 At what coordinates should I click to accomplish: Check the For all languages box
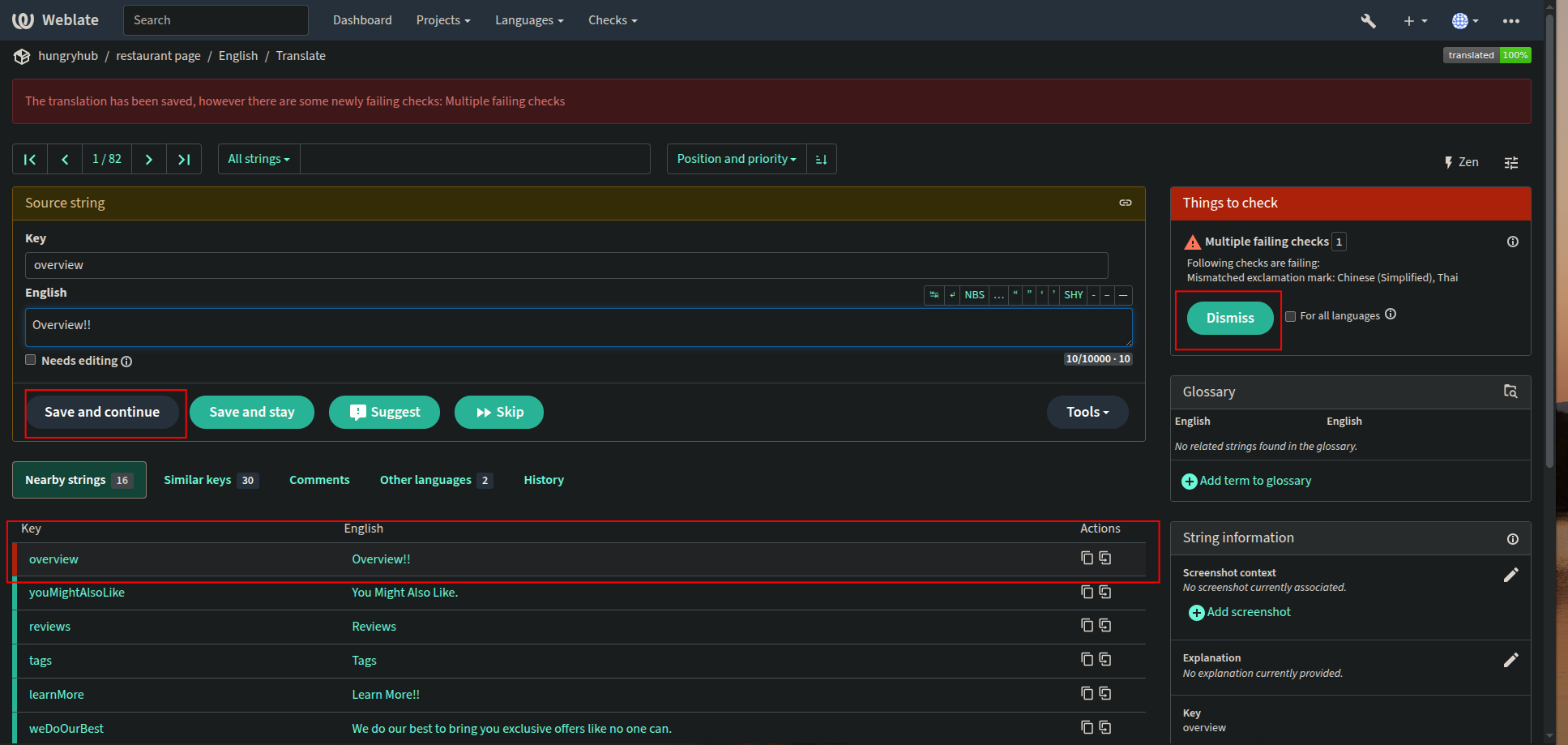click(1290, 316)
